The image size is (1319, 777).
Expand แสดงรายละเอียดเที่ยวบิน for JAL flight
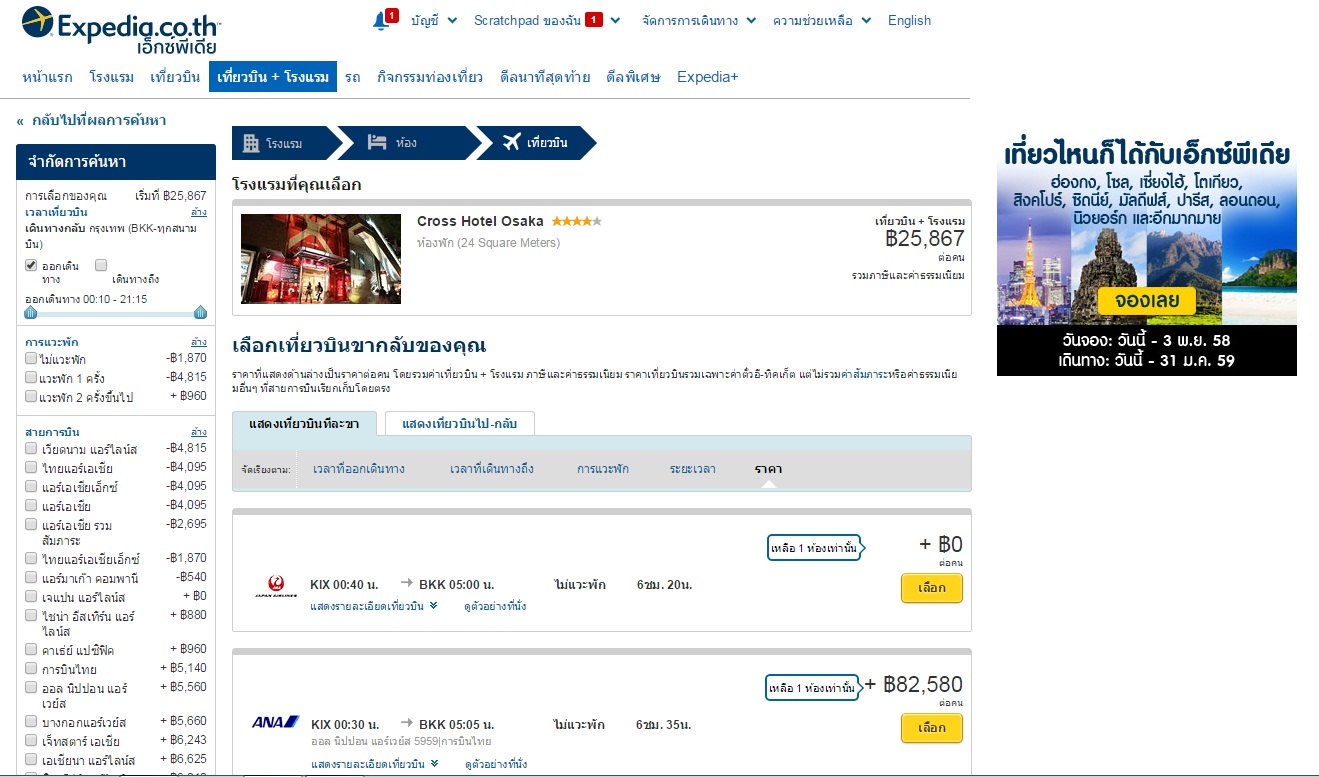[x=374, y=607]
